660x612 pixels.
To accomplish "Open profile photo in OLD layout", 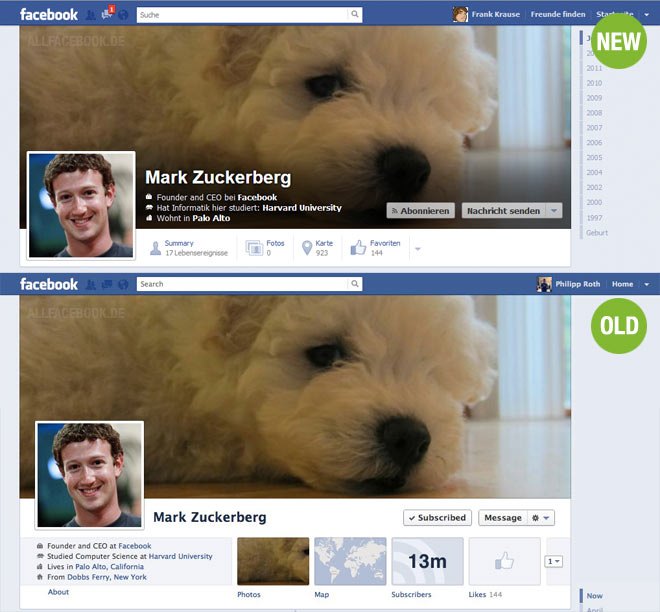I will click(90, 475).
